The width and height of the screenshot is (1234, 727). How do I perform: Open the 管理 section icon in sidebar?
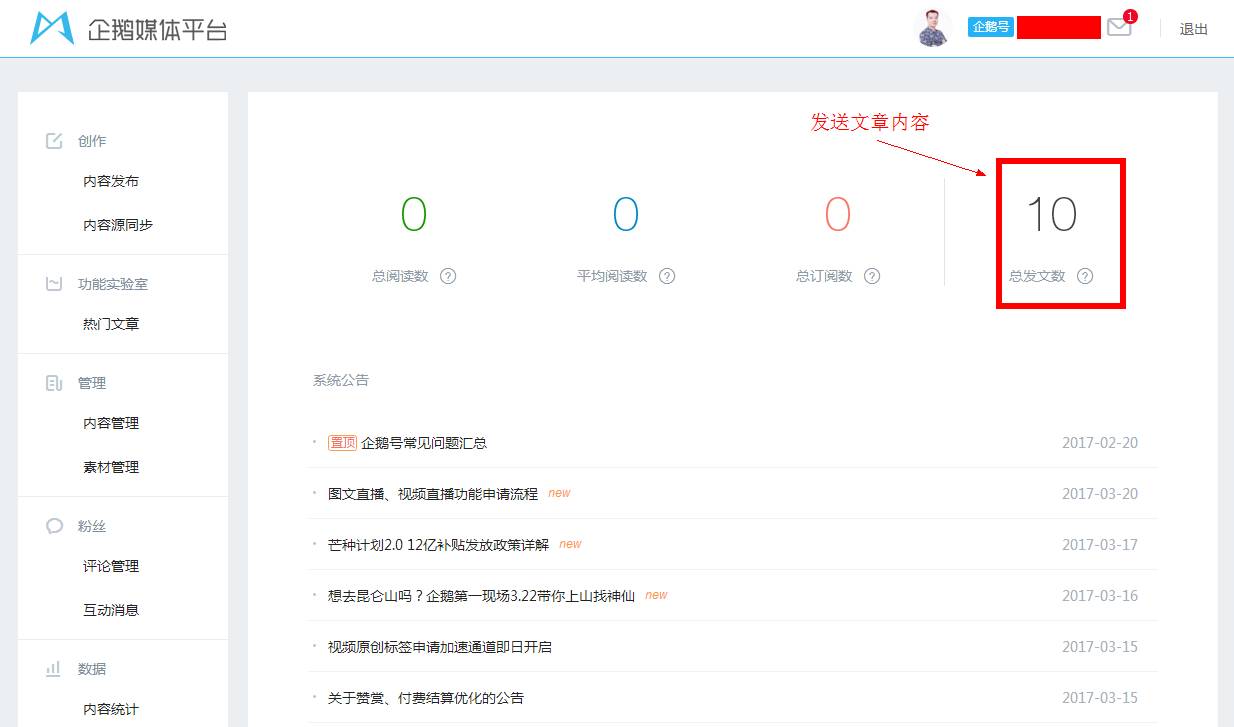coord(56,382)
